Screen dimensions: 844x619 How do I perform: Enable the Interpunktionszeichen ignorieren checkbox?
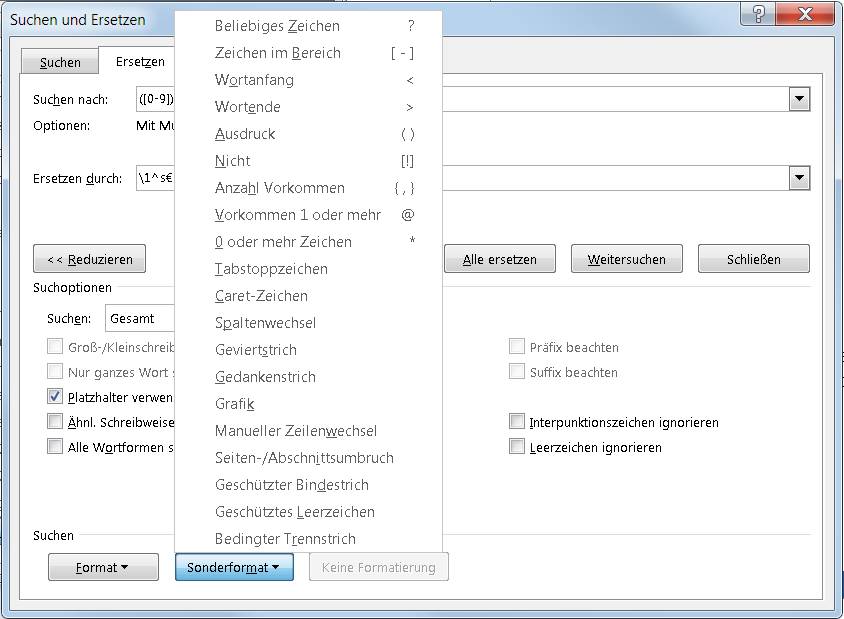(517, 422)
